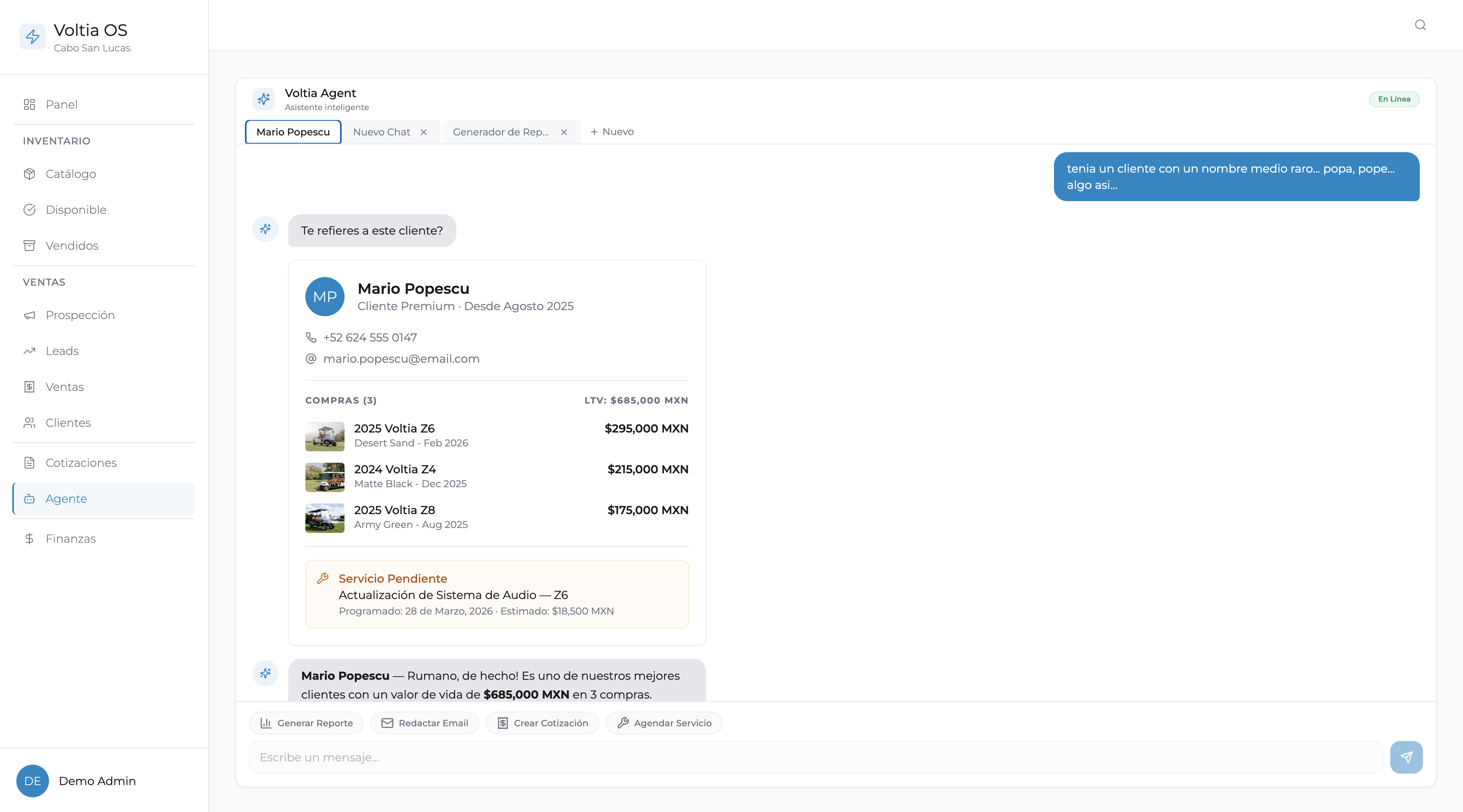The width and height of the screenshot is (1463, 812).
Task: Focus the 'Escribe un mensaje...' input field
Action: (816, 757)
